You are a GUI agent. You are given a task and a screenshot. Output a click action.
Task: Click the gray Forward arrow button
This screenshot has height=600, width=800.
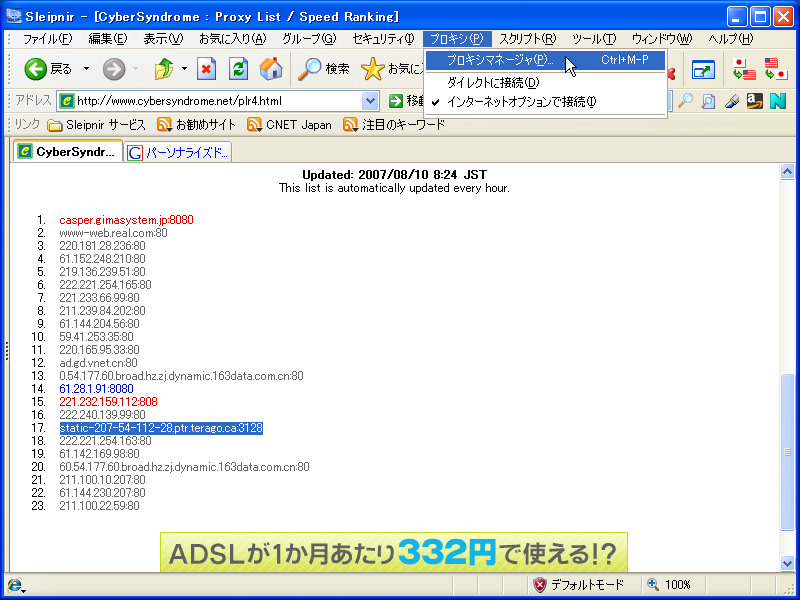coord(114,69)
